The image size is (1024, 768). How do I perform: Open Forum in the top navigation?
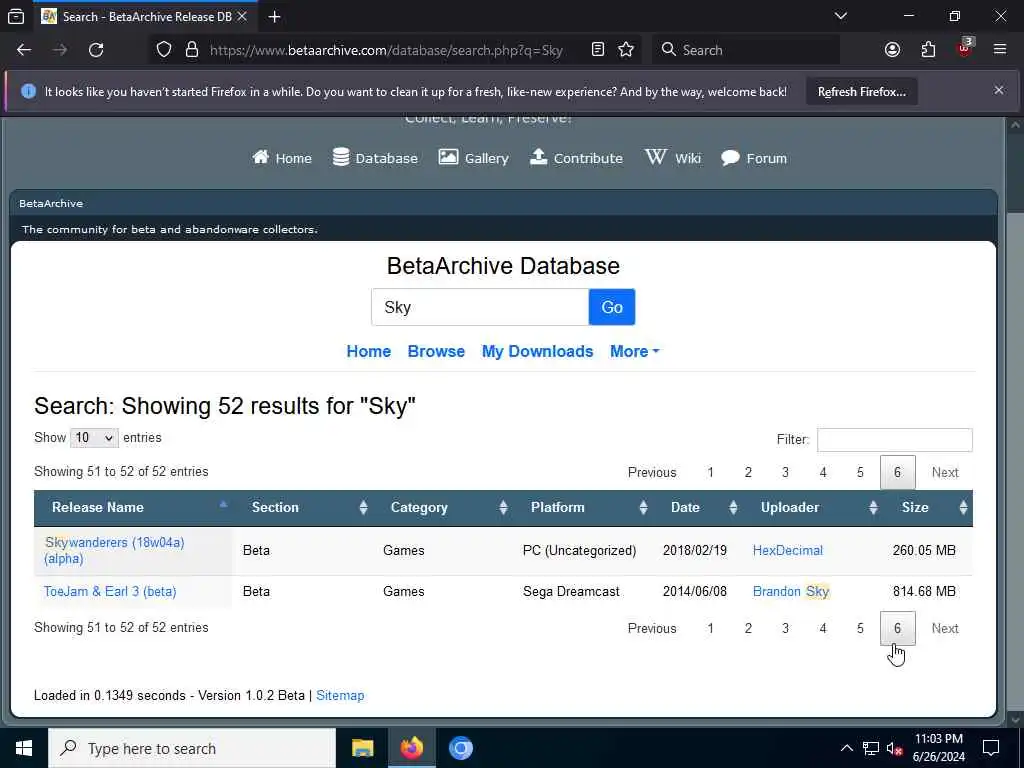(x=754, y=158)
